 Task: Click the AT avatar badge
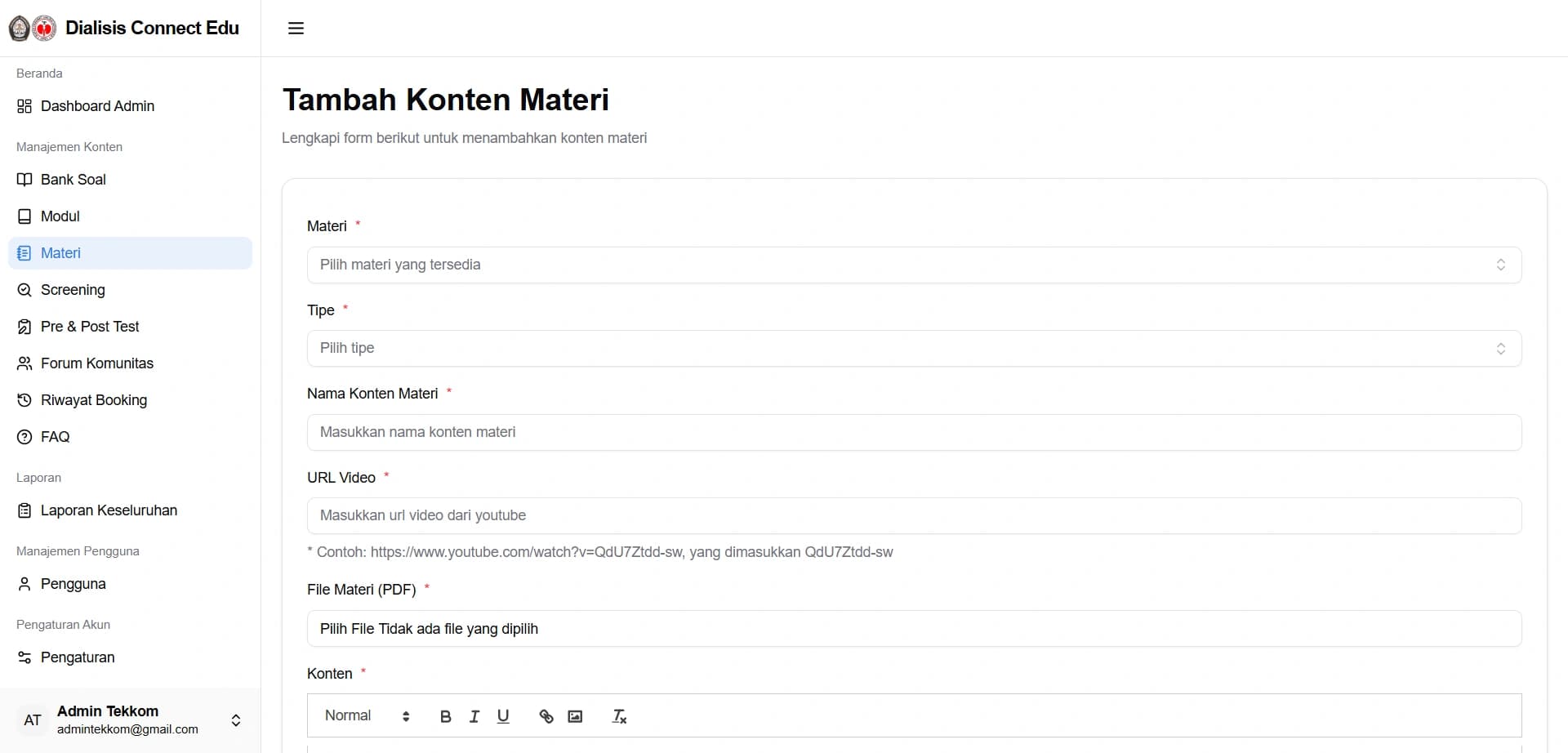coord(33,720)
